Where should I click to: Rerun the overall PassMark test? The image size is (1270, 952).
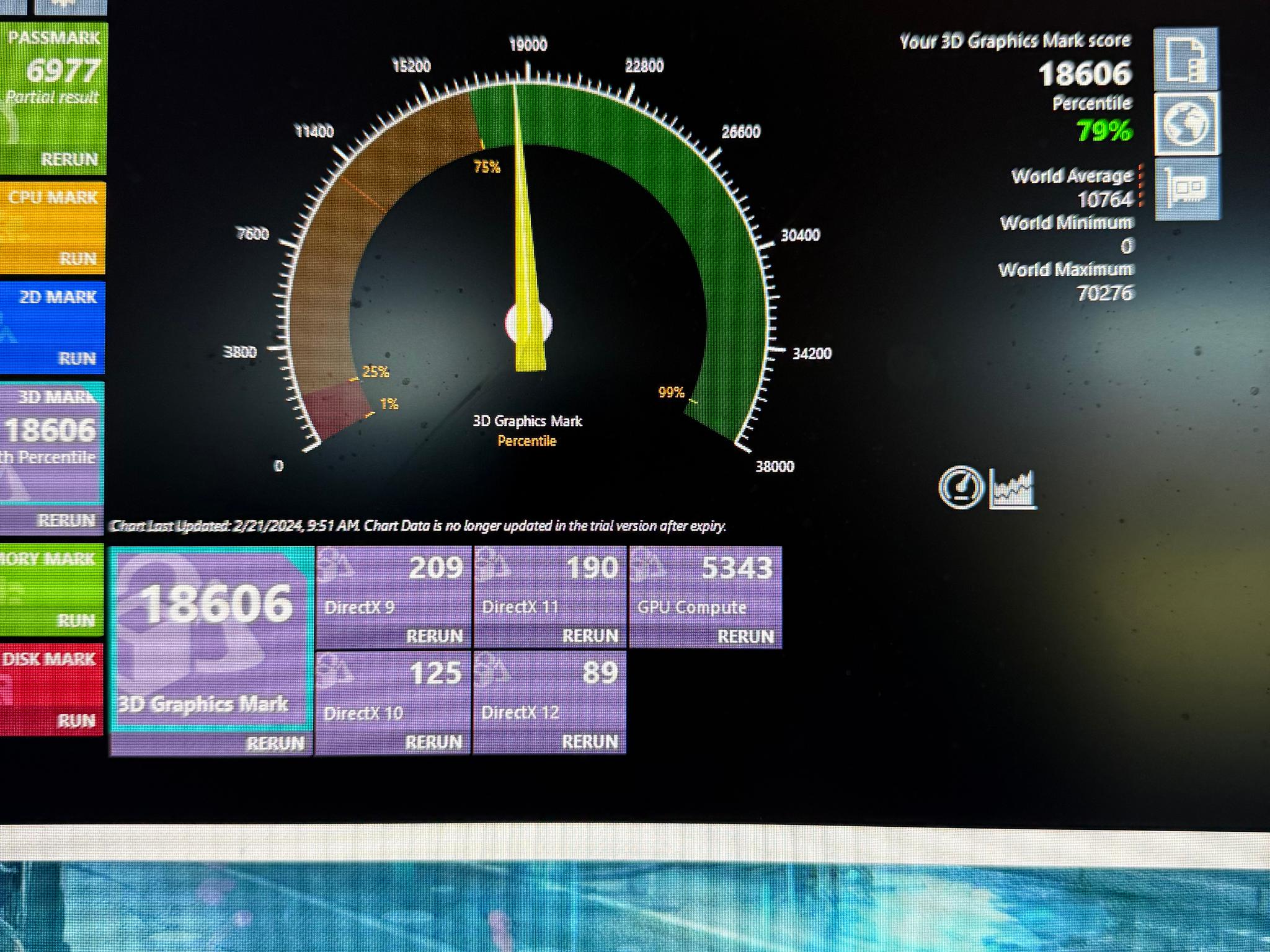coord(69,159)
